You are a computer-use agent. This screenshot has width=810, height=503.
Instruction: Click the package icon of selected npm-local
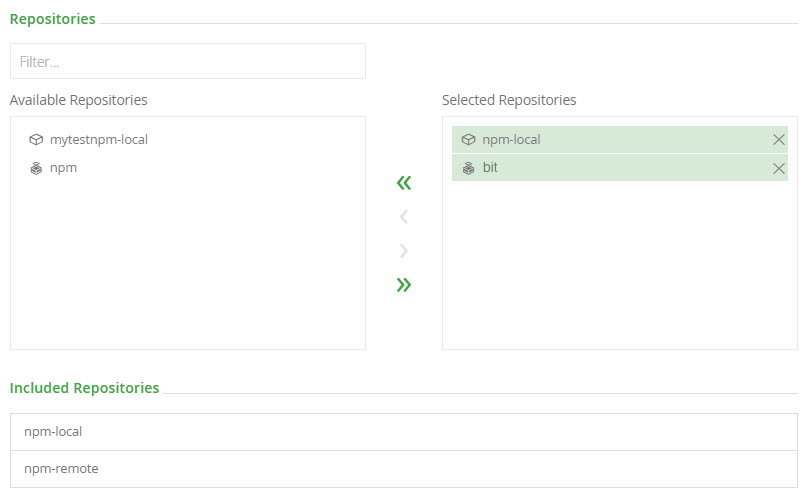coord(468,140)
